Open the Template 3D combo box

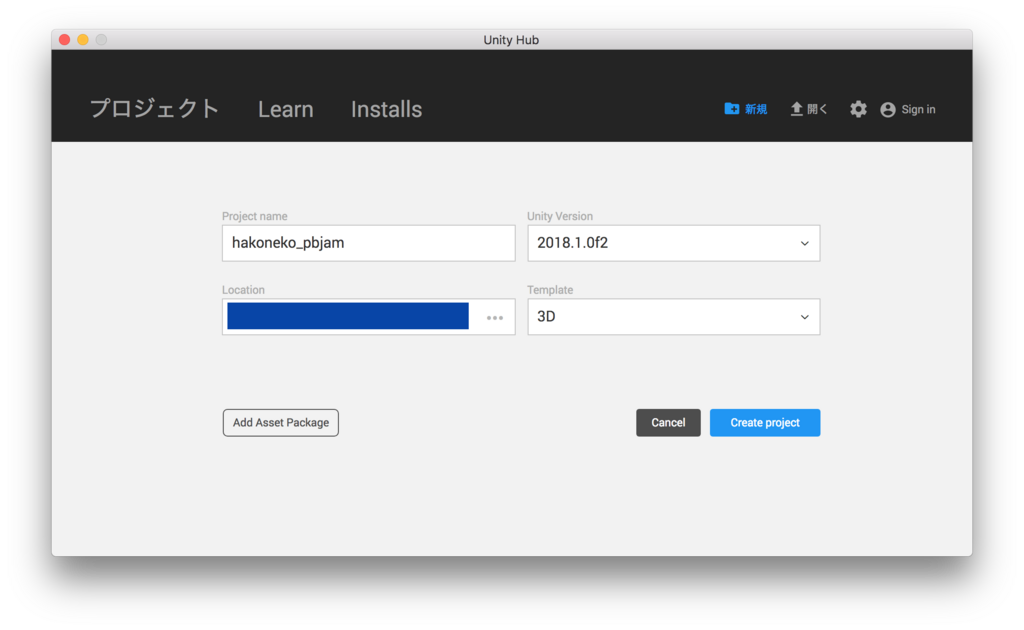(x=673, y=317)
